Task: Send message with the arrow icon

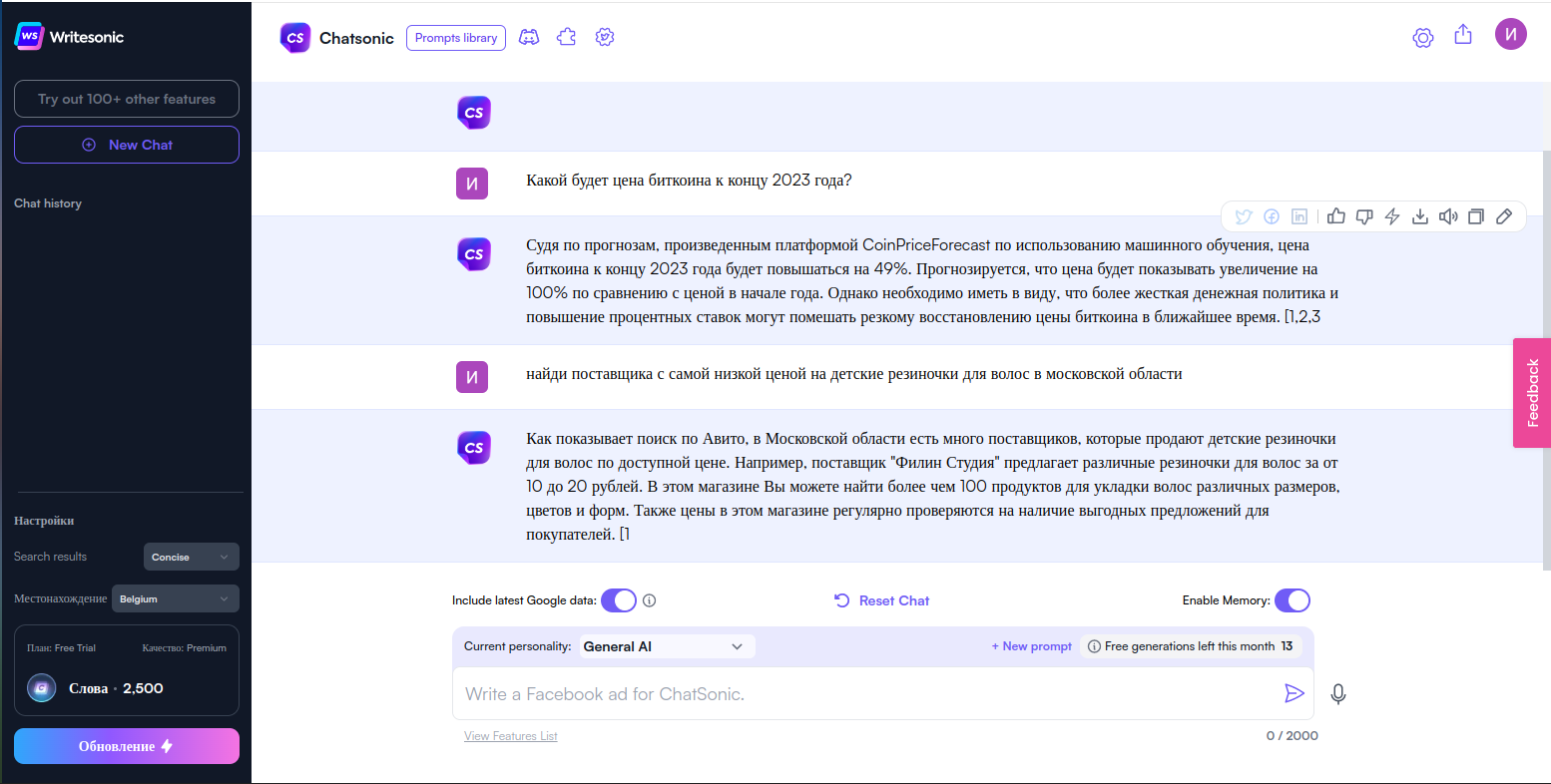Action: 1294,693
